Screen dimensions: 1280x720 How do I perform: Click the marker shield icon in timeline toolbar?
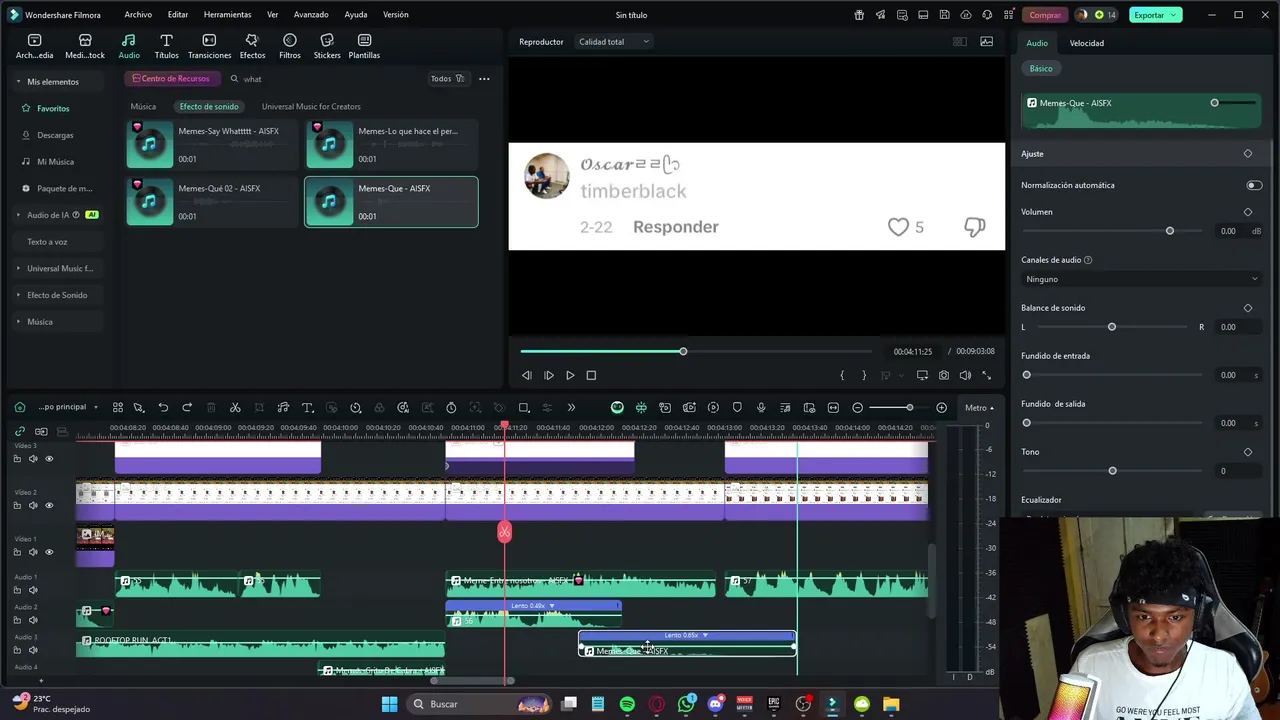point(737,408)
